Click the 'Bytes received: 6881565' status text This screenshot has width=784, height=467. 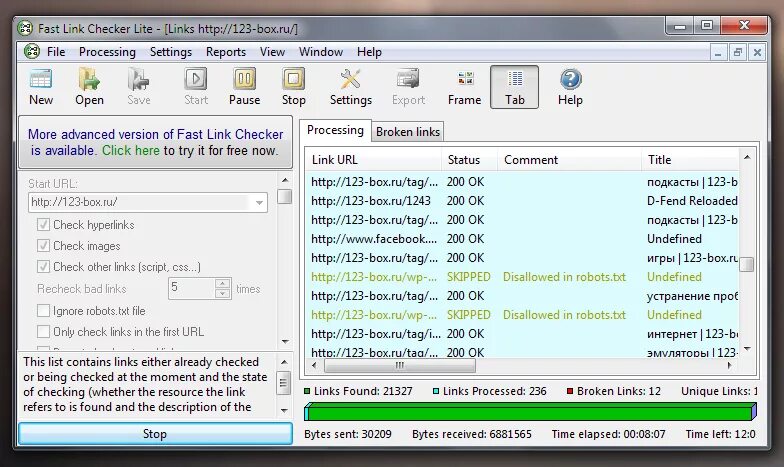coord(472,434)
